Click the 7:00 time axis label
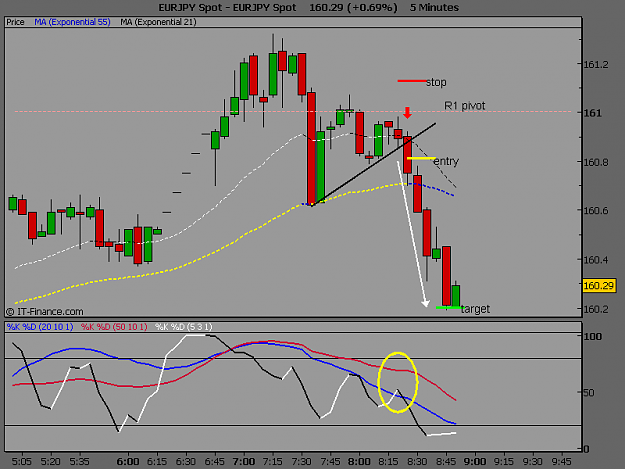The width and height of the screenshot is (625, 469). pos(244,462)
